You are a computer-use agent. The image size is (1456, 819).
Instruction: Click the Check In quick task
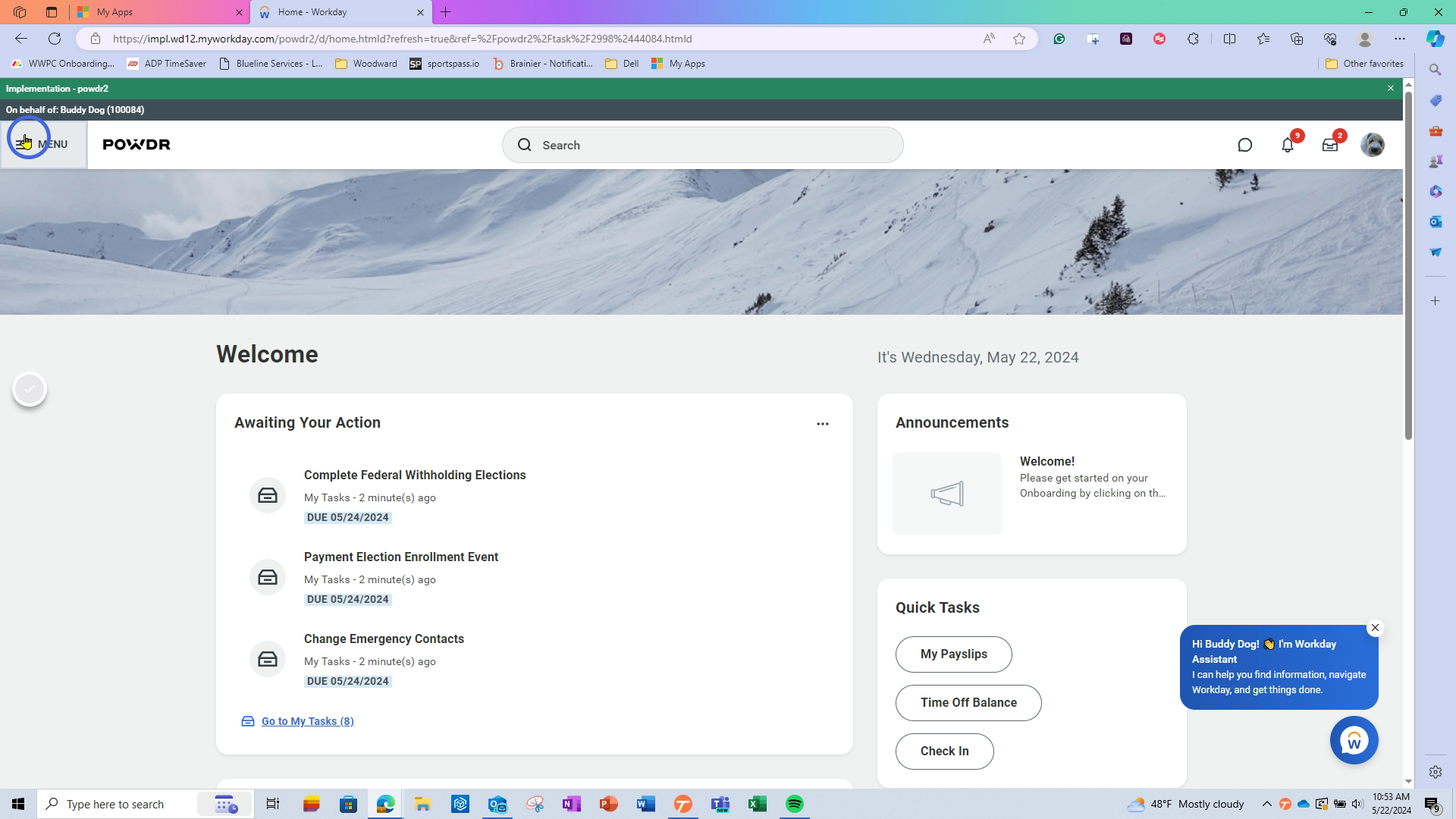pos(944,751)
